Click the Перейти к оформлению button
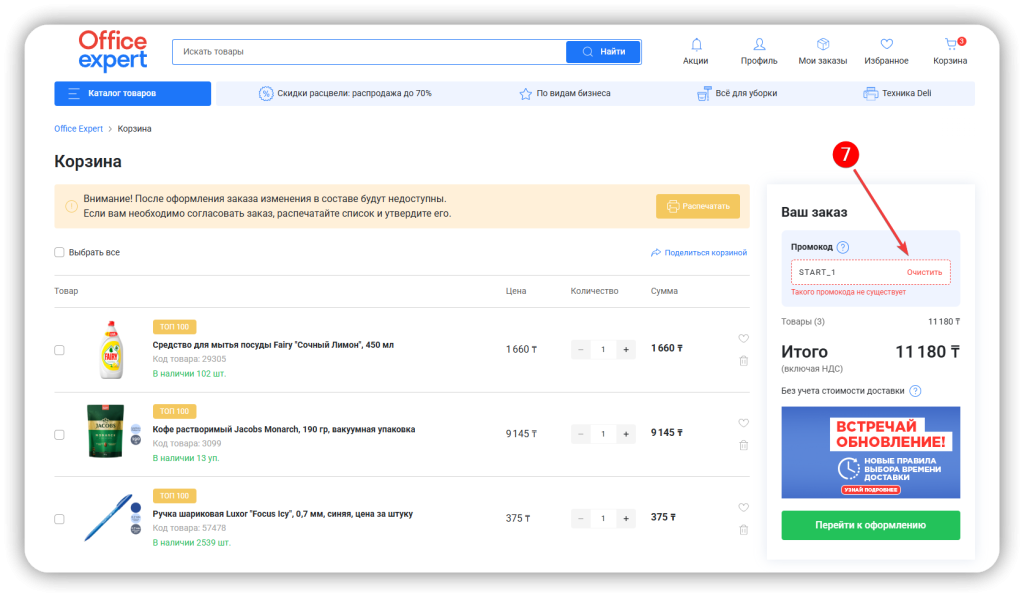 tap(870, 525)
